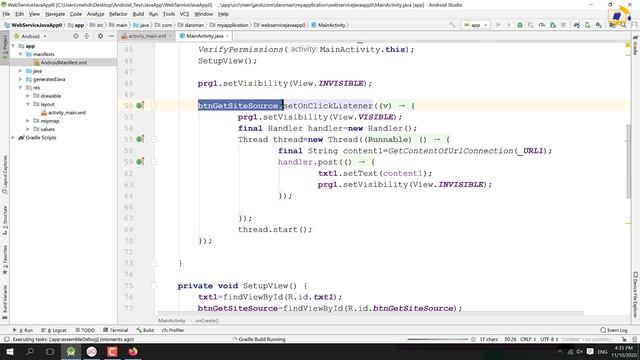Click the build progress bar in status bar
Viewport: 640px width, 360px height.
pyautogui.click(x=438, y=339)
